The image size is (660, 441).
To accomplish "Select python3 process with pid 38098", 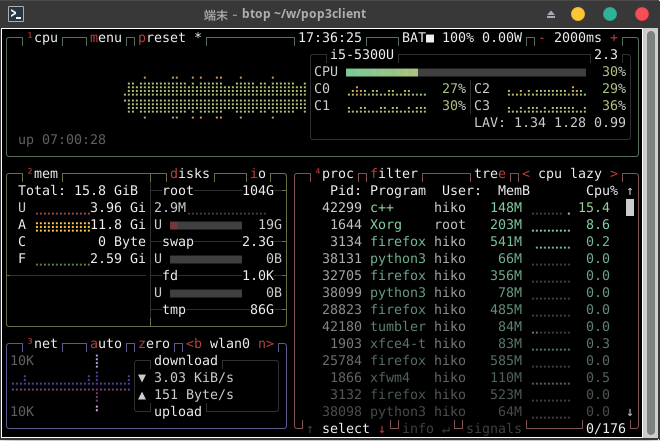I will [x=466, y=411].
